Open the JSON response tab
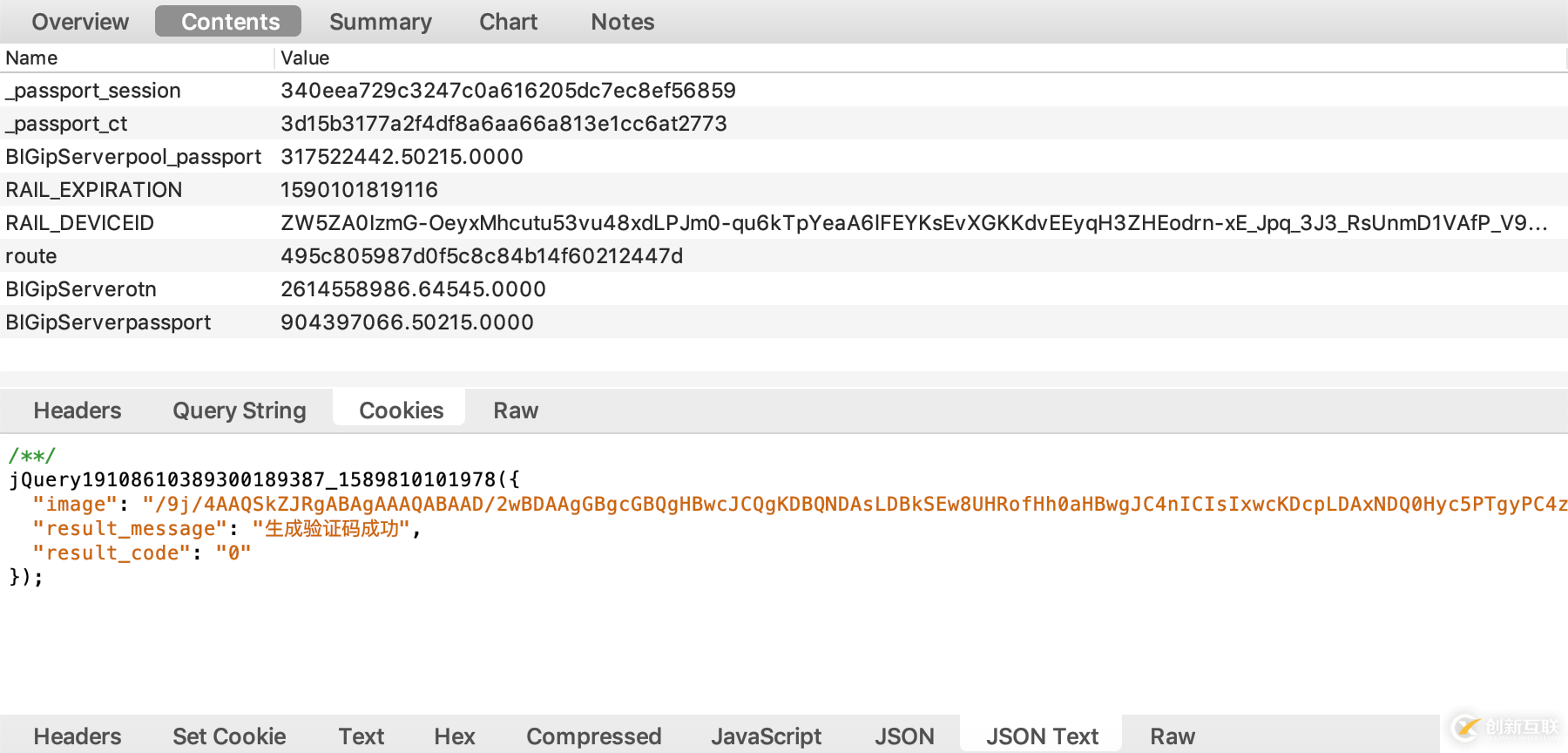Image resolution: width=1568 pixels, height=753 pixels. point(904,736)
